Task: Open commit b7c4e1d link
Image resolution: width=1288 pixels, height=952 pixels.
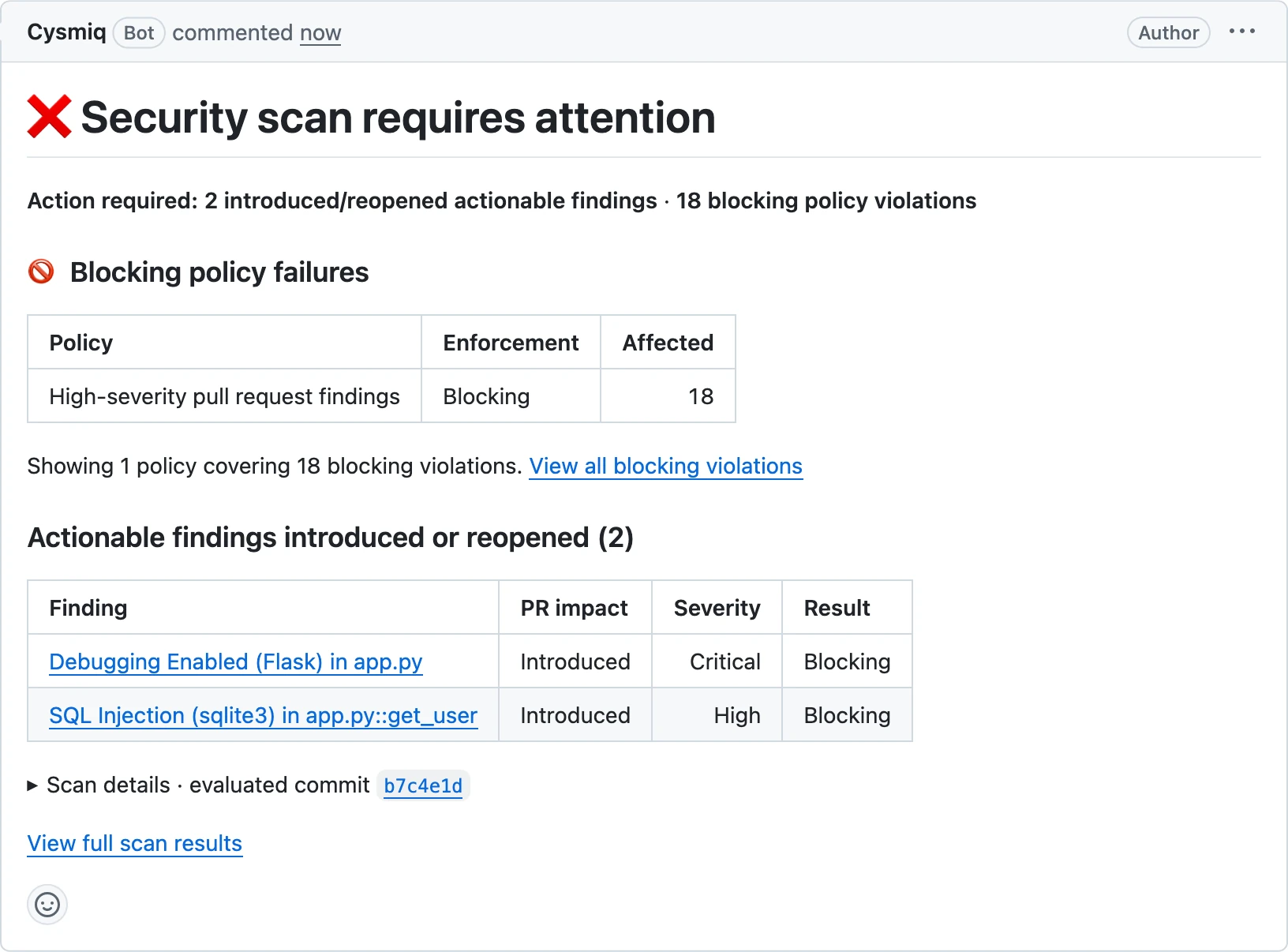Action: 423,785
